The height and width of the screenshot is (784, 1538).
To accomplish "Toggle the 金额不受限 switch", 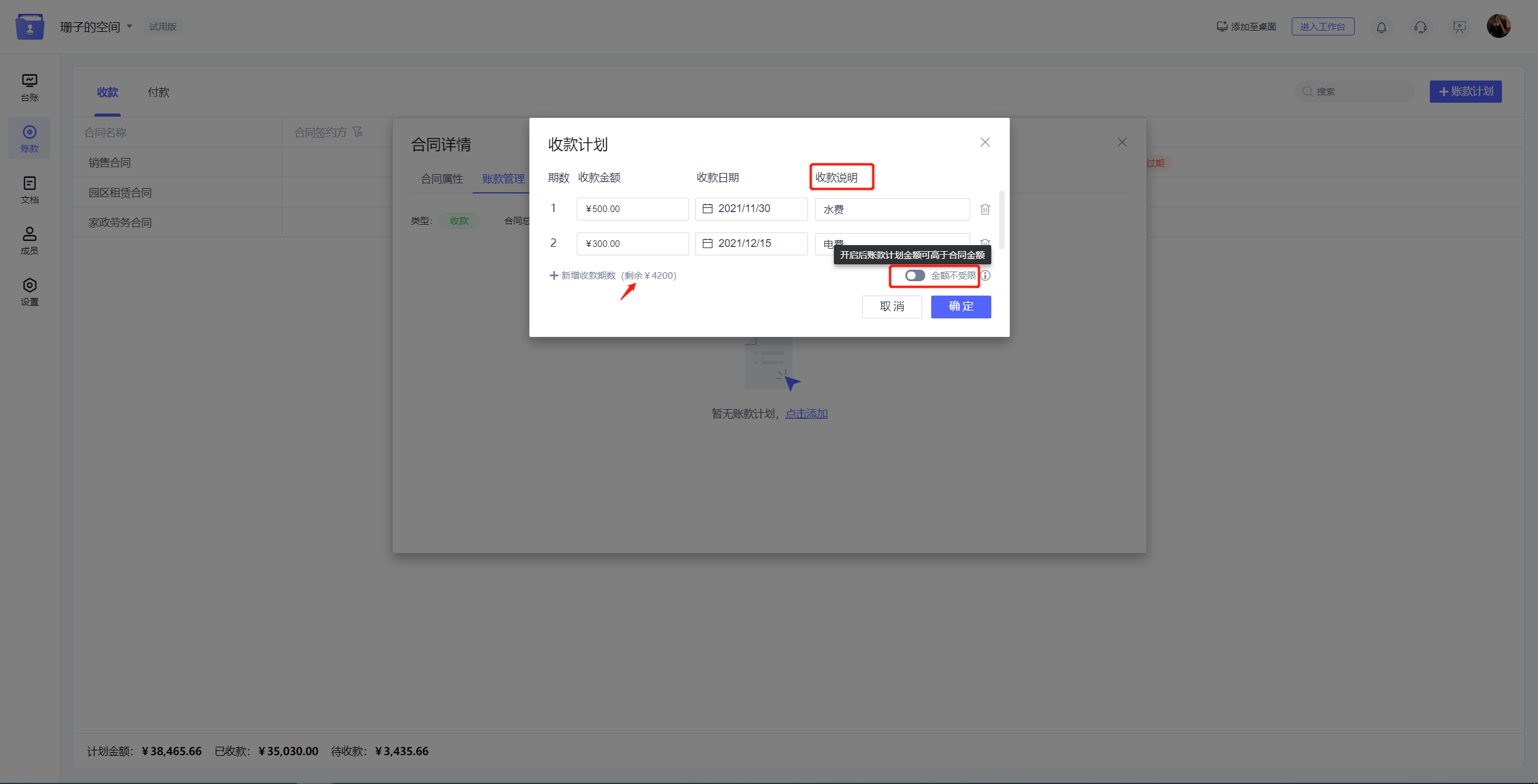I will point(915,275).
